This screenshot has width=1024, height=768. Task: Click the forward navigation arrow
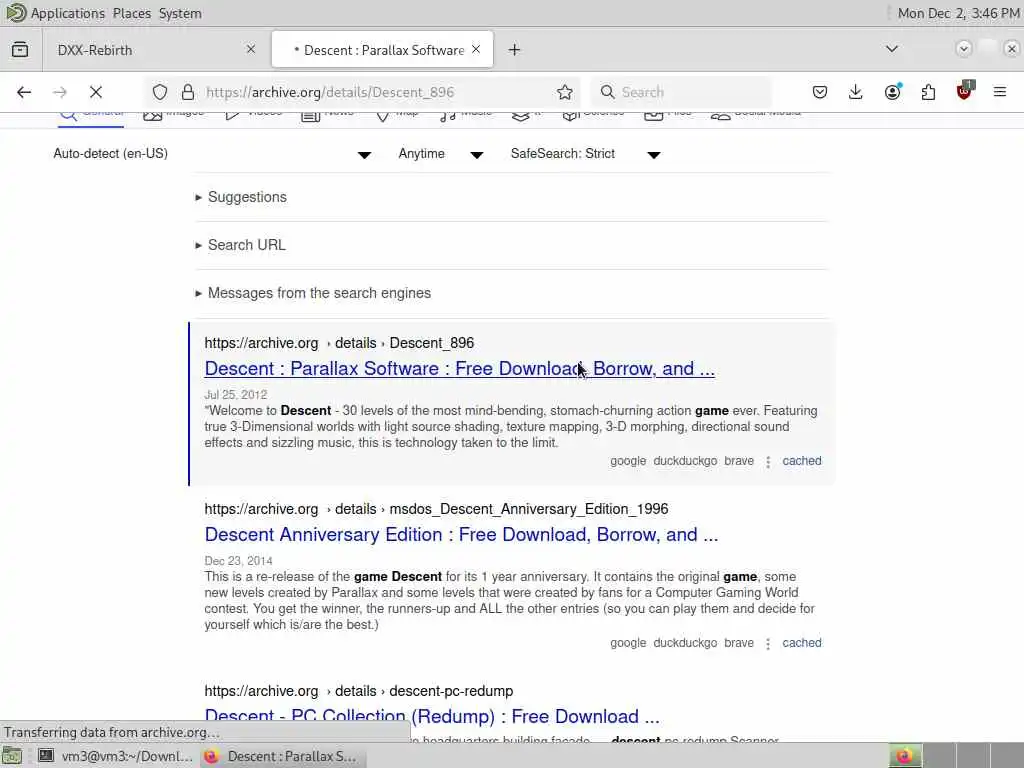point(60,92)
